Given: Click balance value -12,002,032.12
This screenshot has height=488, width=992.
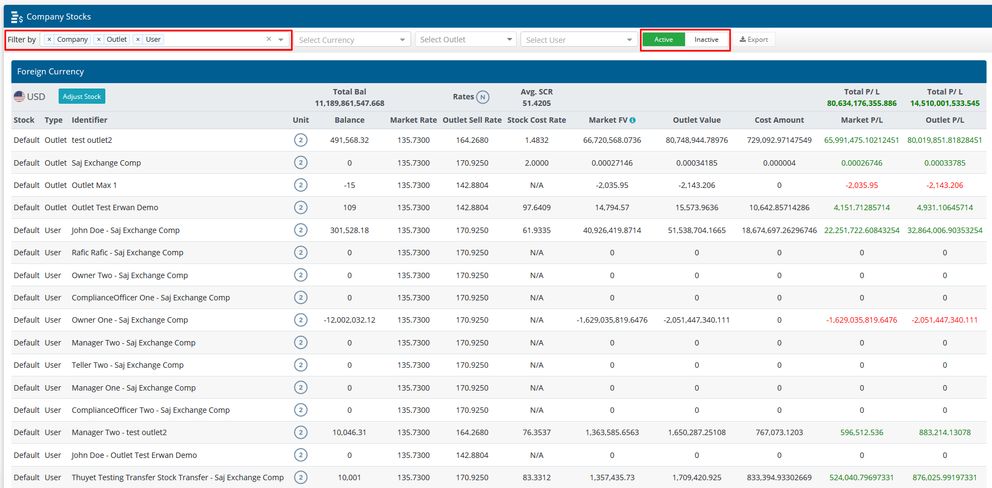Looking at the screenshot, I should (x=349, y=320).
